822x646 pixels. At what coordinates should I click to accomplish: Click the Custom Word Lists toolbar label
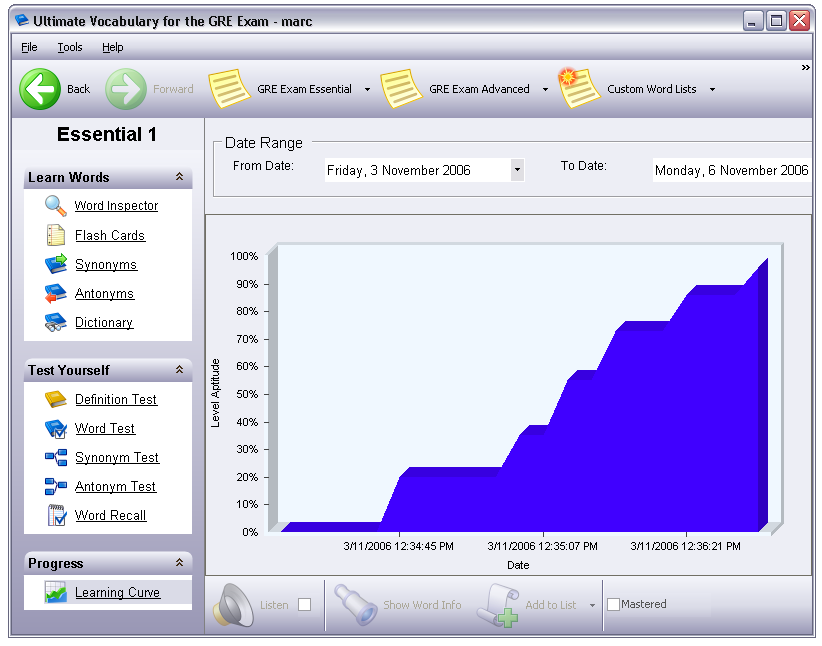[652, 89]
